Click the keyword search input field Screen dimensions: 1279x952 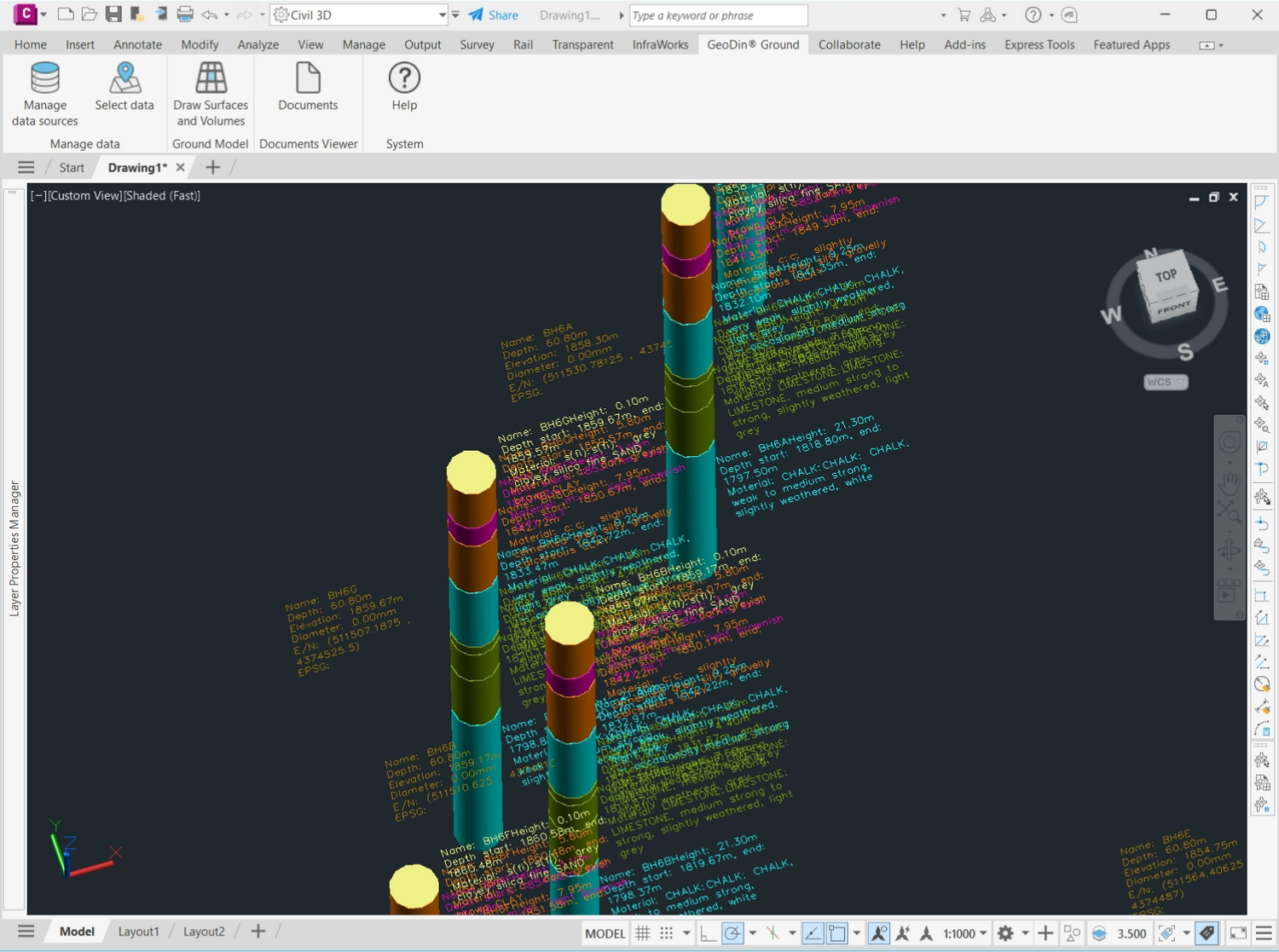point(718,15)
